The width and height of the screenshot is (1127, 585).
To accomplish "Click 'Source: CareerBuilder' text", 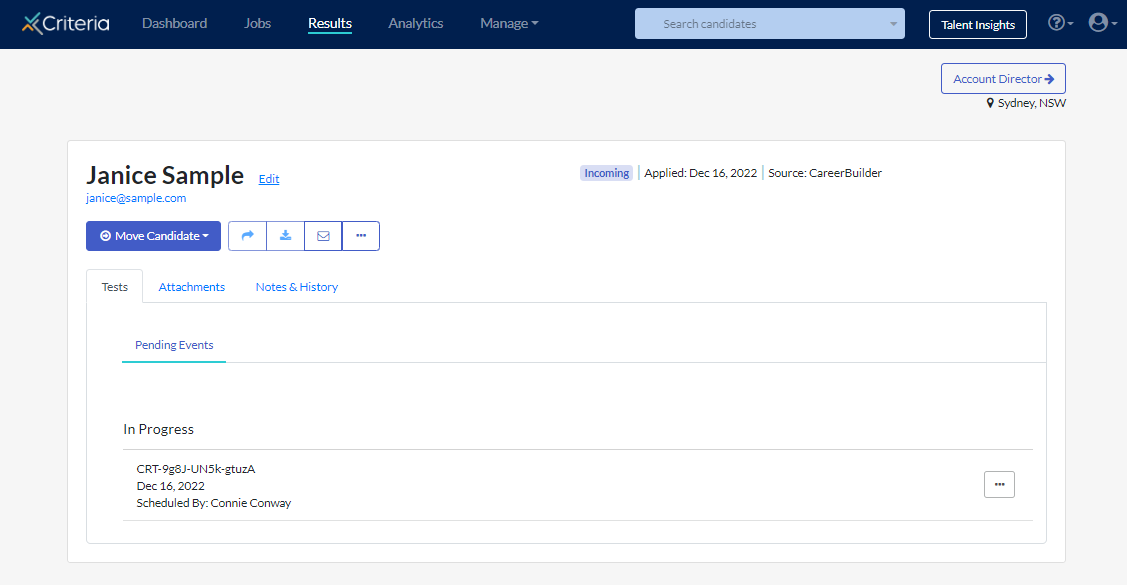I will (x=824, y=172).
